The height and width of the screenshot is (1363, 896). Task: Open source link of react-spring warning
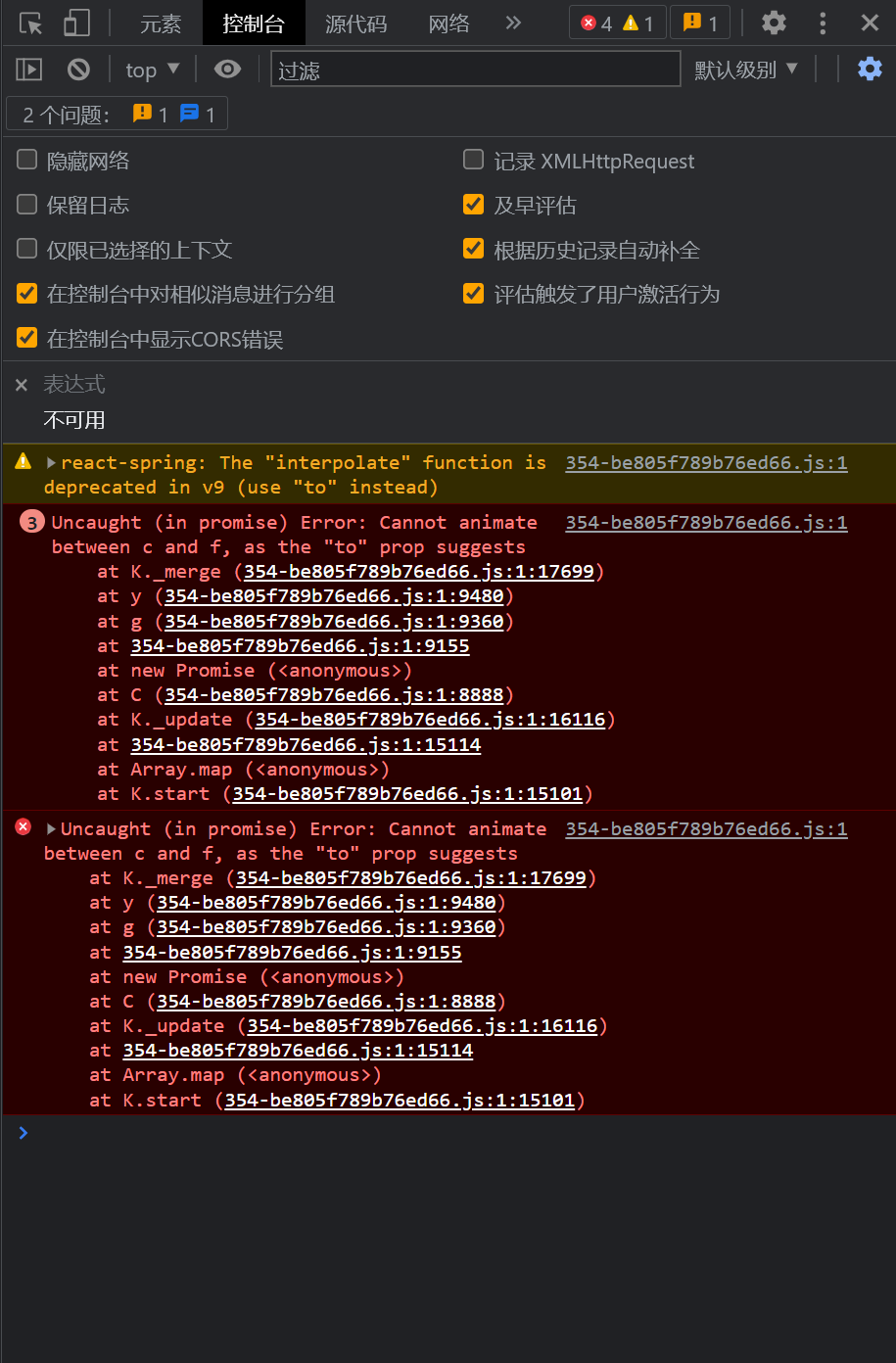click(x=706, y=462)
